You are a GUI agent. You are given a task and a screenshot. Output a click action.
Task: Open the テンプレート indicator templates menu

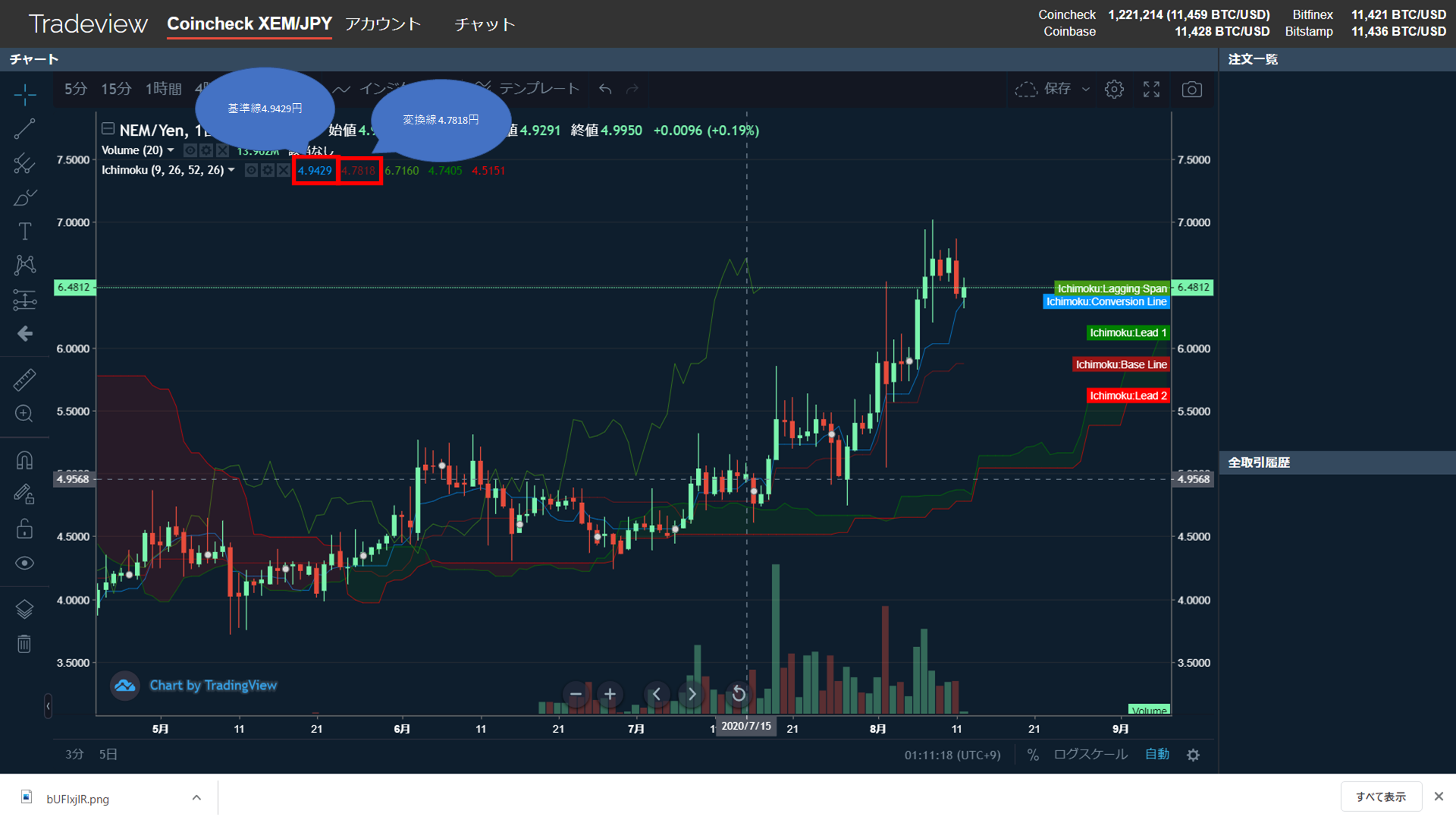(539, 89)
